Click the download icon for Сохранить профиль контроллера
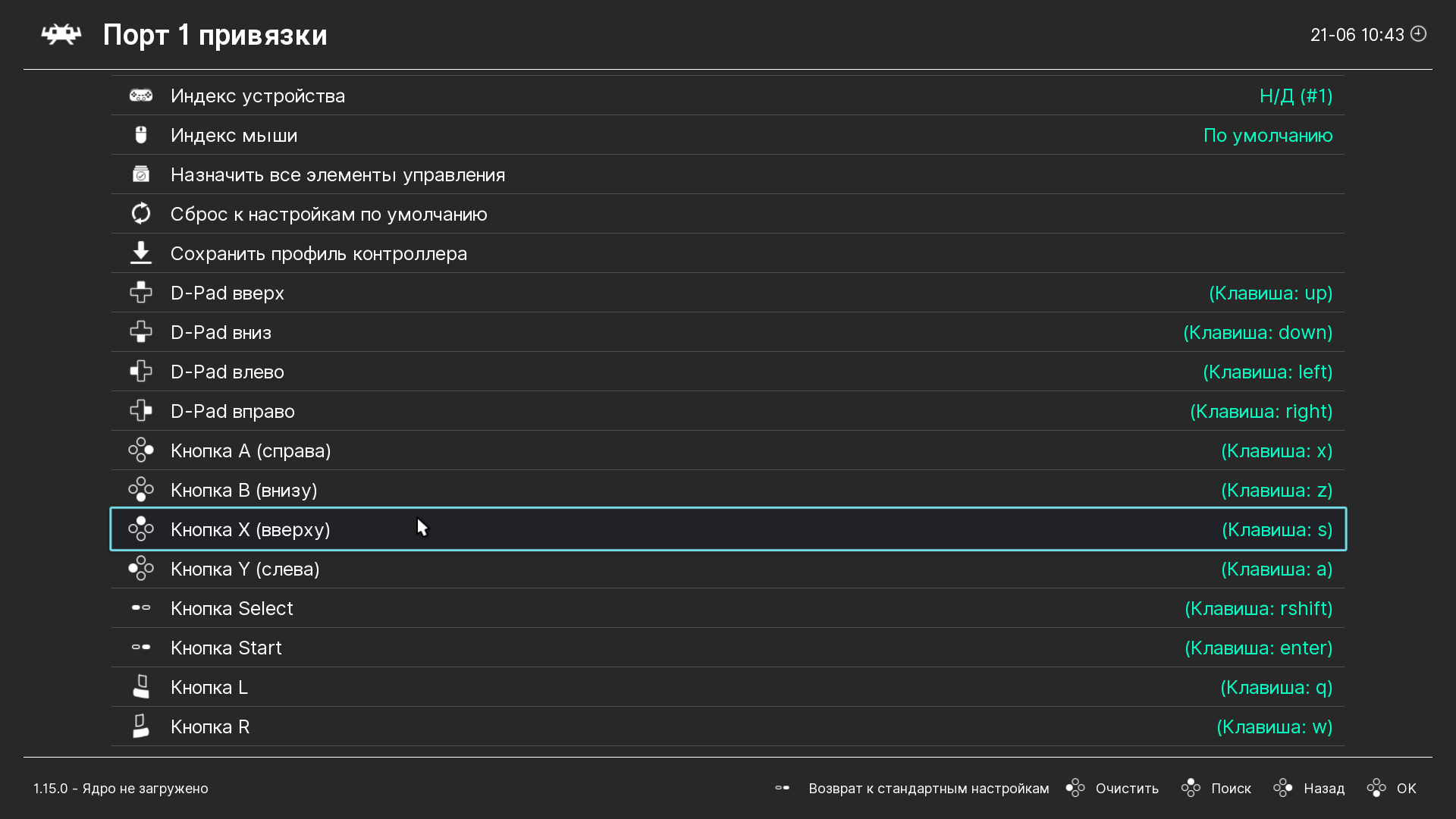Viewport: 1456px width, 819px height. pos(140,253)
